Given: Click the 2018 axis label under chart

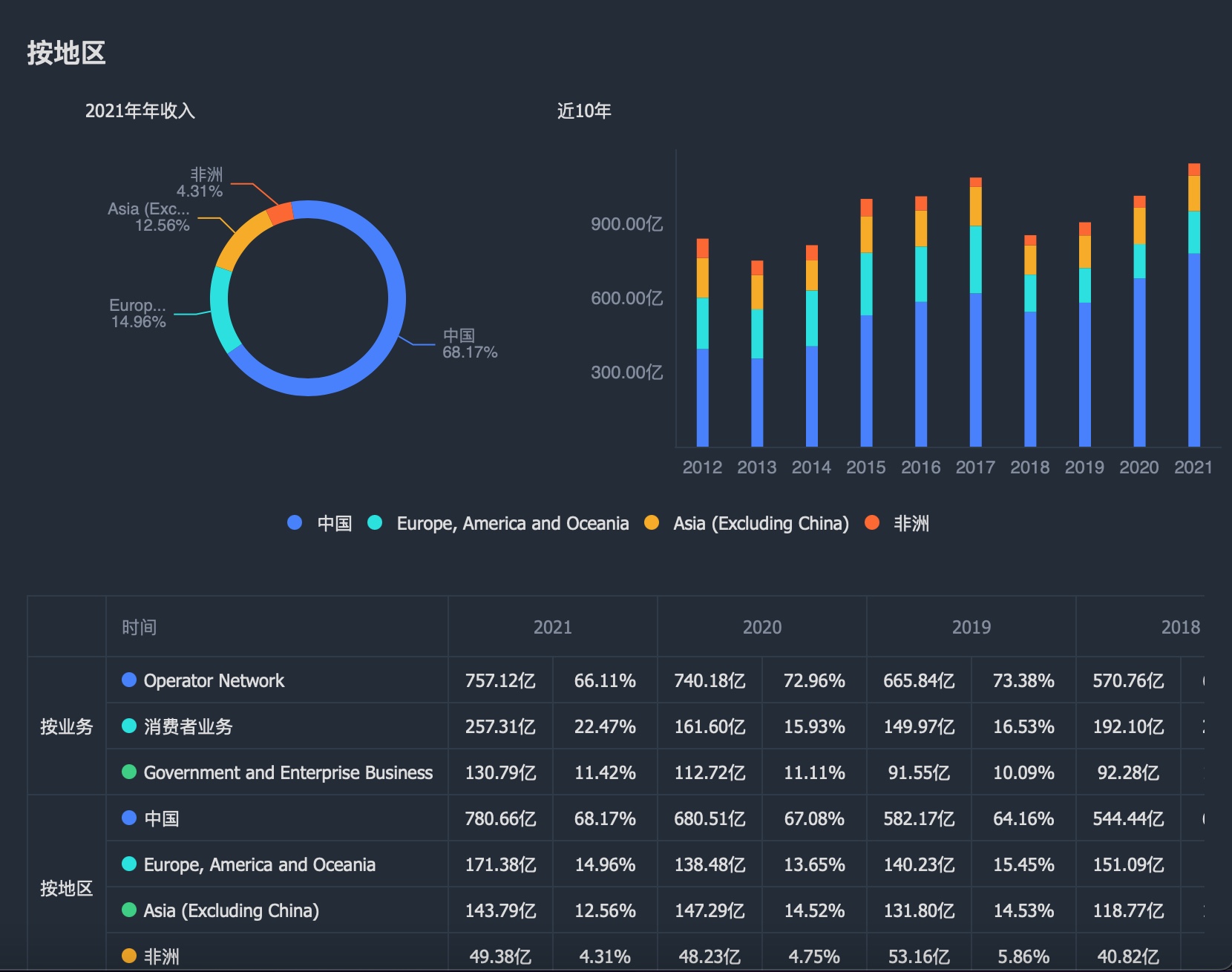Looking at the screenshot, I should tap(1030, 467).
